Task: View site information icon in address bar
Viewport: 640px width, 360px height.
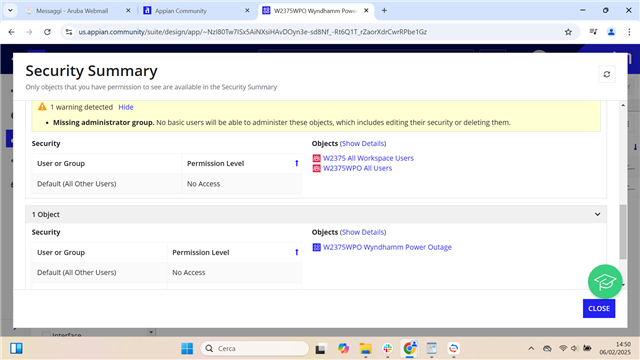Action: [69, 32]
